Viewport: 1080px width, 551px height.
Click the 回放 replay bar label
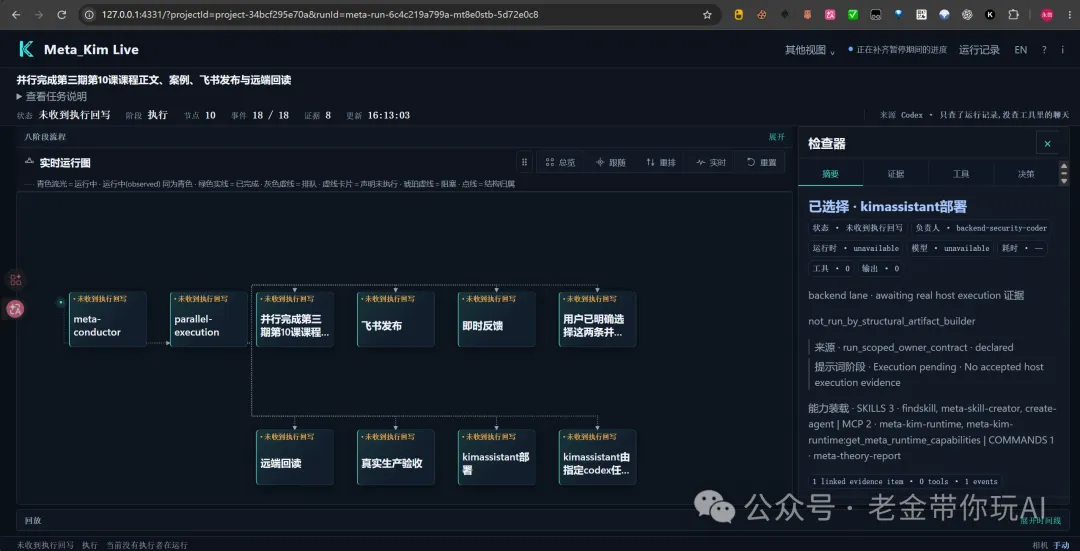click(x=32, y=521)
